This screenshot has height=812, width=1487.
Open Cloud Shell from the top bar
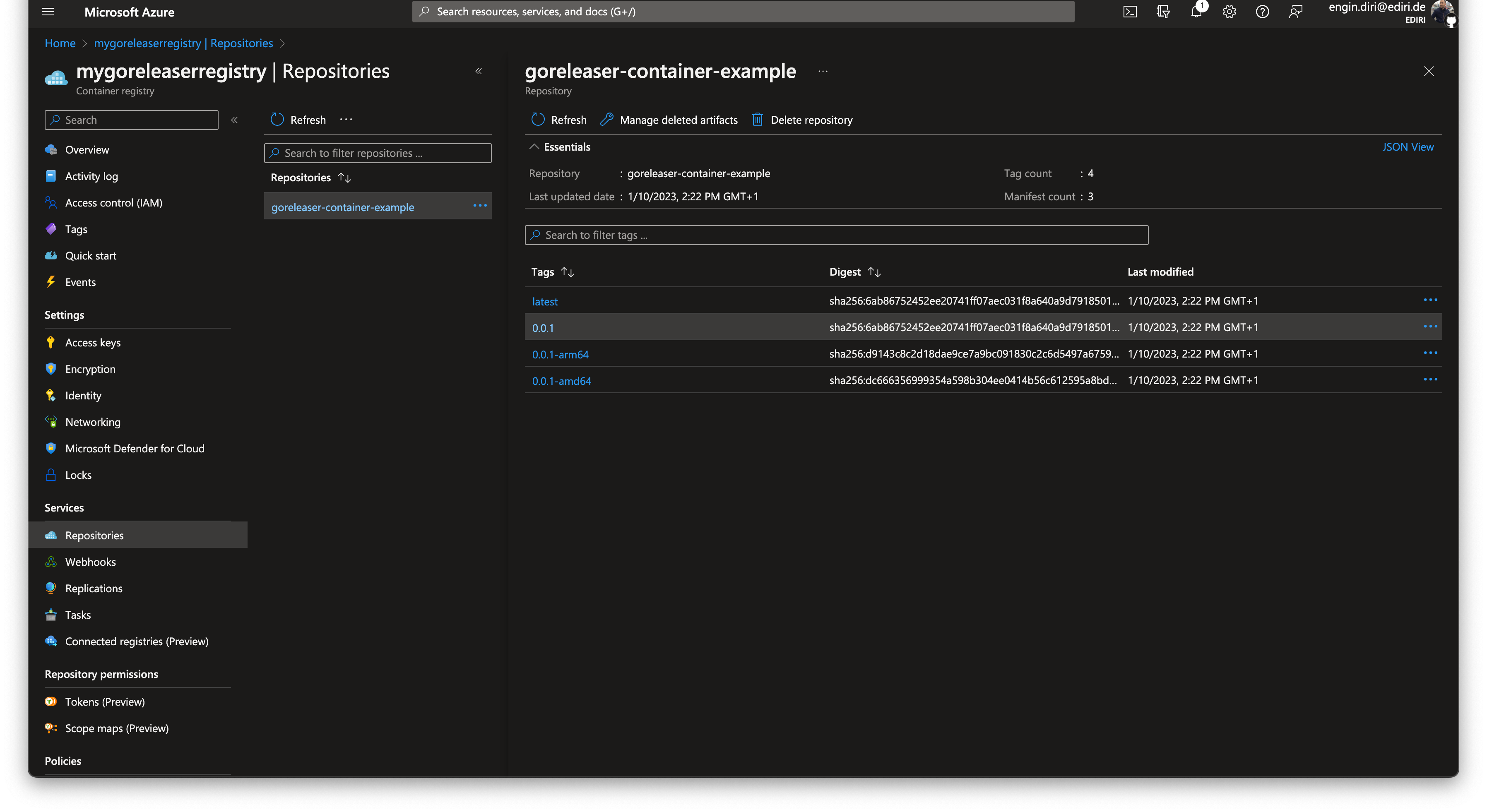[1130, 12]
